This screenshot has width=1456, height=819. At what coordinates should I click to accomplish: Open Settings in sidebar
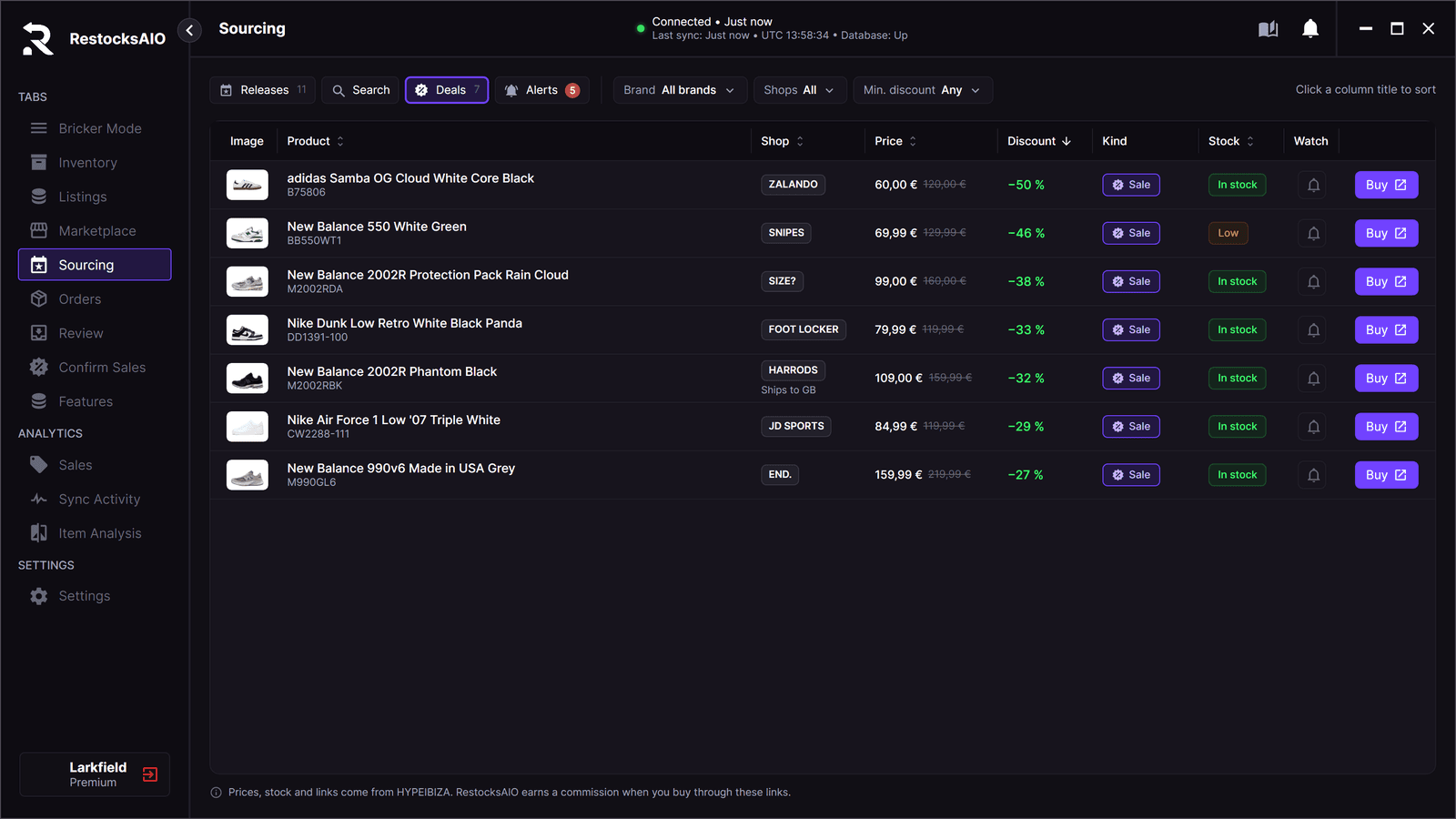[95, 596]
